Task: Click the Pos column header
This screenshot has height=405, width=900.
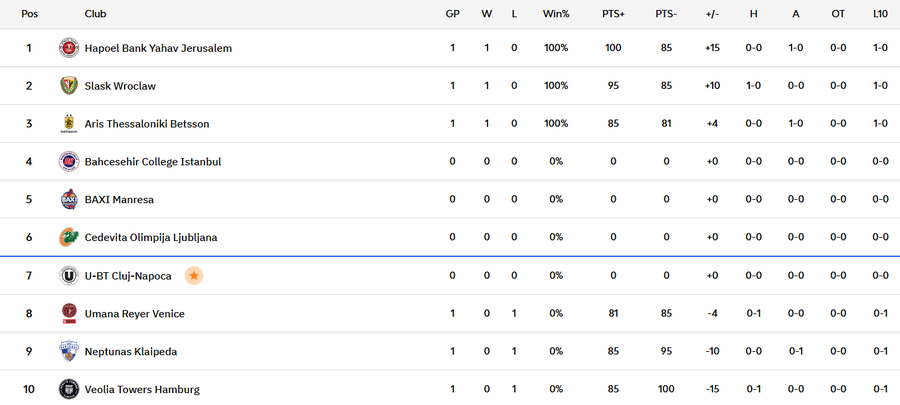Action: click(29, 14)
